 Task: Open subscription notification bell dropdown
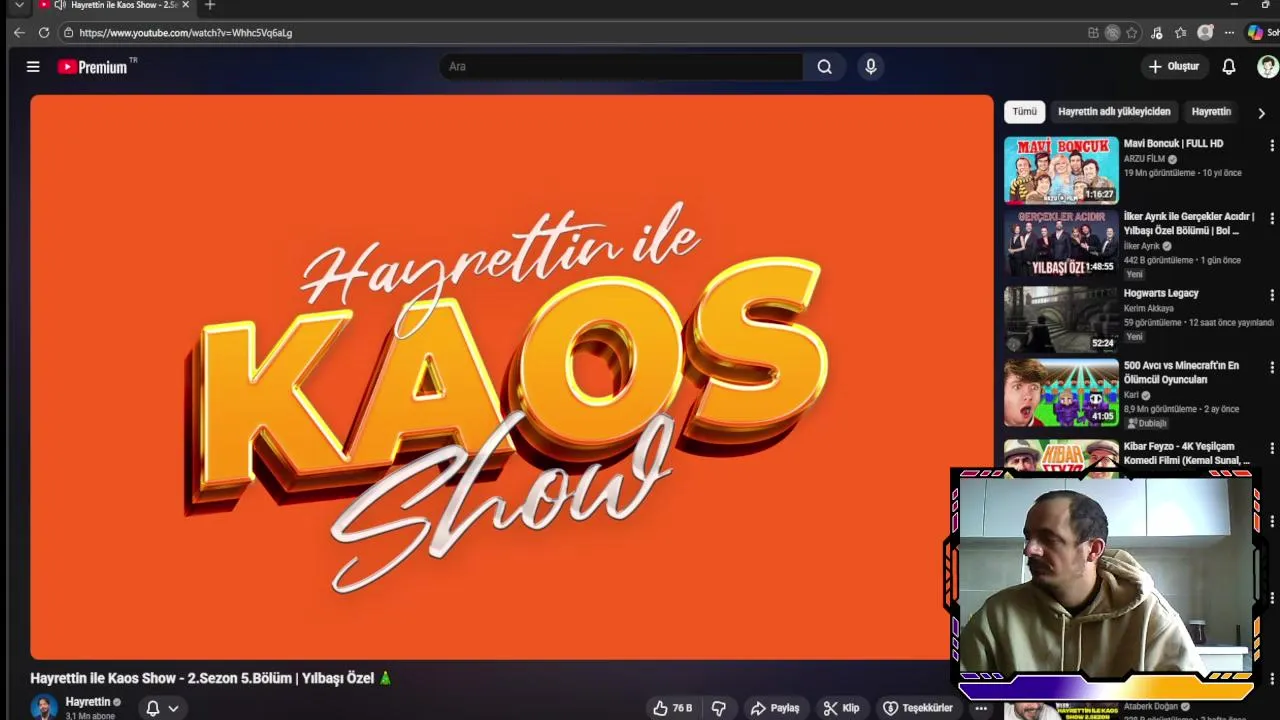(x=162, y=708)
